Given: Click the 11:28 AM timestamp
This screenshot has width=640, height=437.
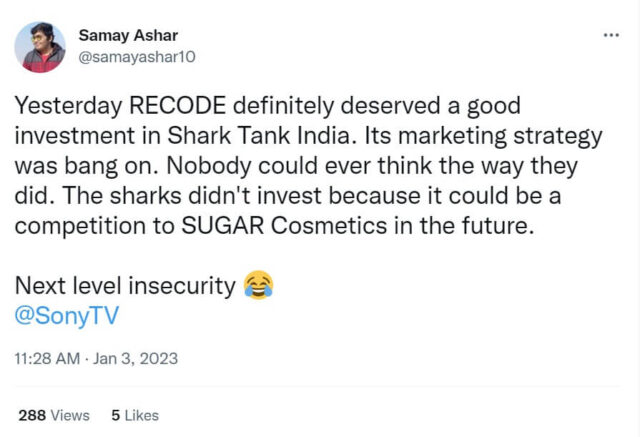Looking at the screenshot, I should click(46, 357).
